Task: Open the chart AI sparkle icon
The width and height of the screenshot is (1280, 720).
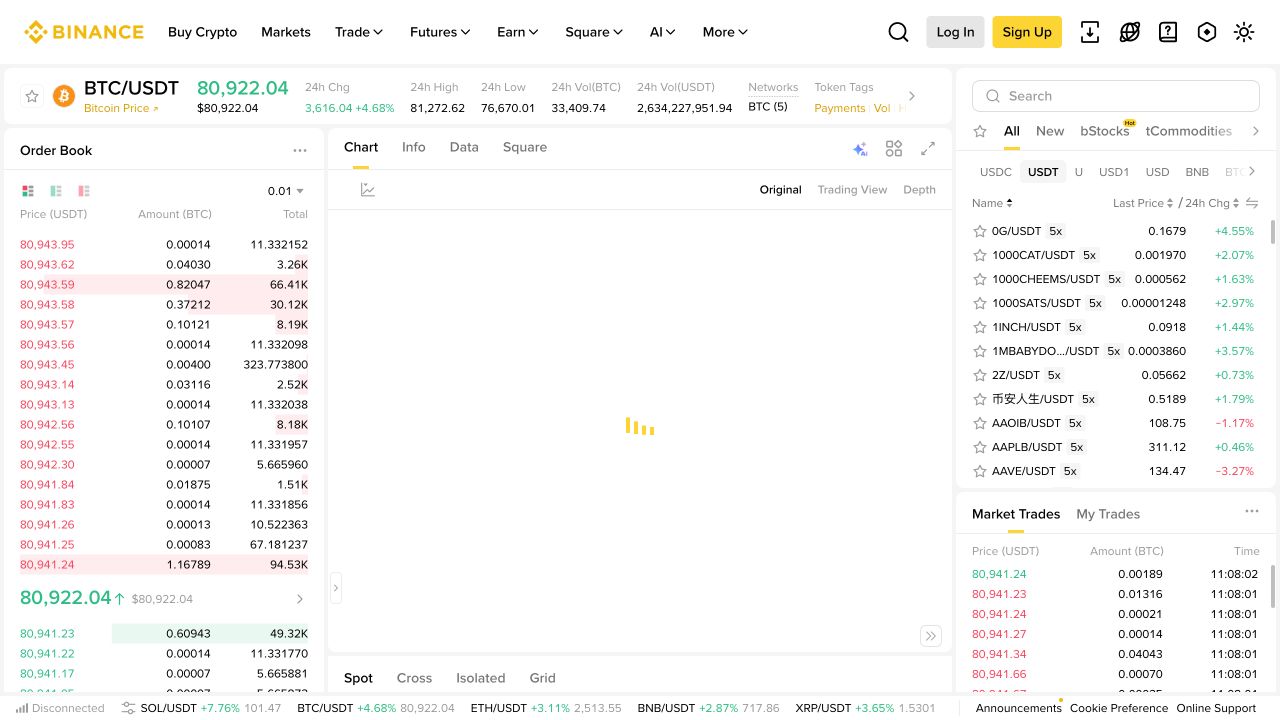Action: [x=860, y=149]
